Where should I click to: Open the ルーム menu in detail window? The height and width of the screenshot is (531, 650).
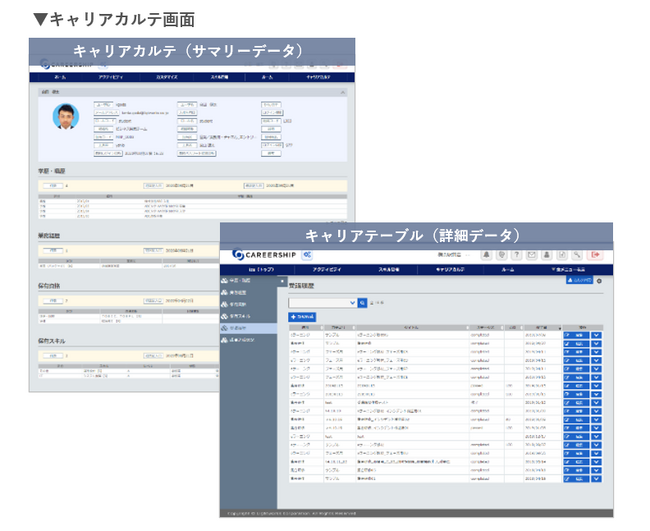pos(508,270)
